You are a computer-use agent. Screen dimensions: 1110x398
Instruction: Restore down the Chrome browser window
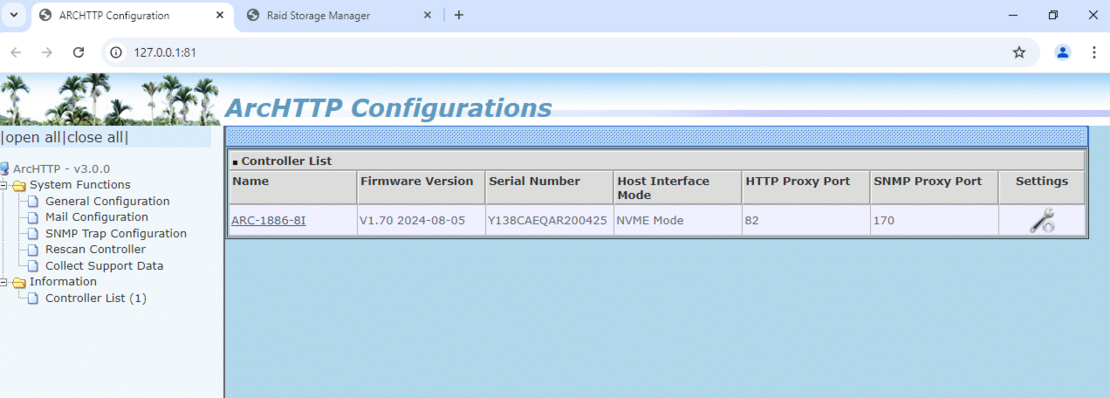click(1053, 15)
